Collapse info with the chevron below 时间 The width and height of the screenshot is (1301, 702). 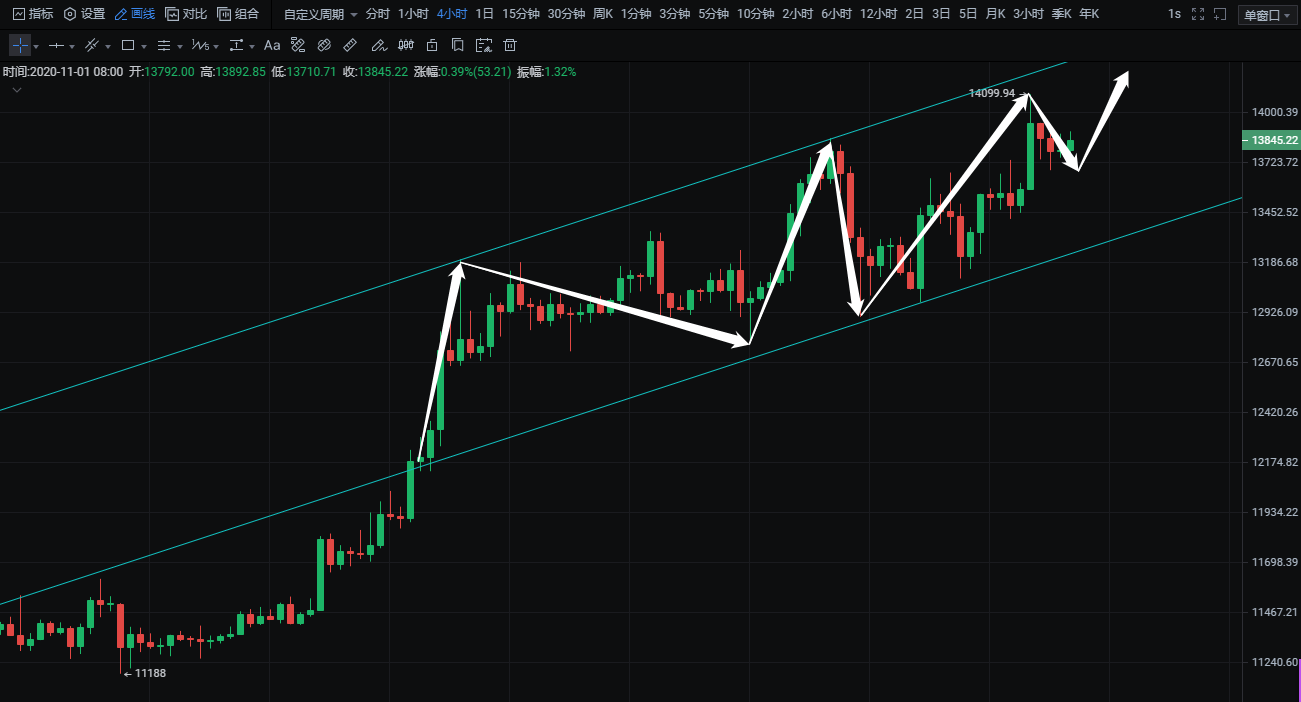tap(17, 90)
